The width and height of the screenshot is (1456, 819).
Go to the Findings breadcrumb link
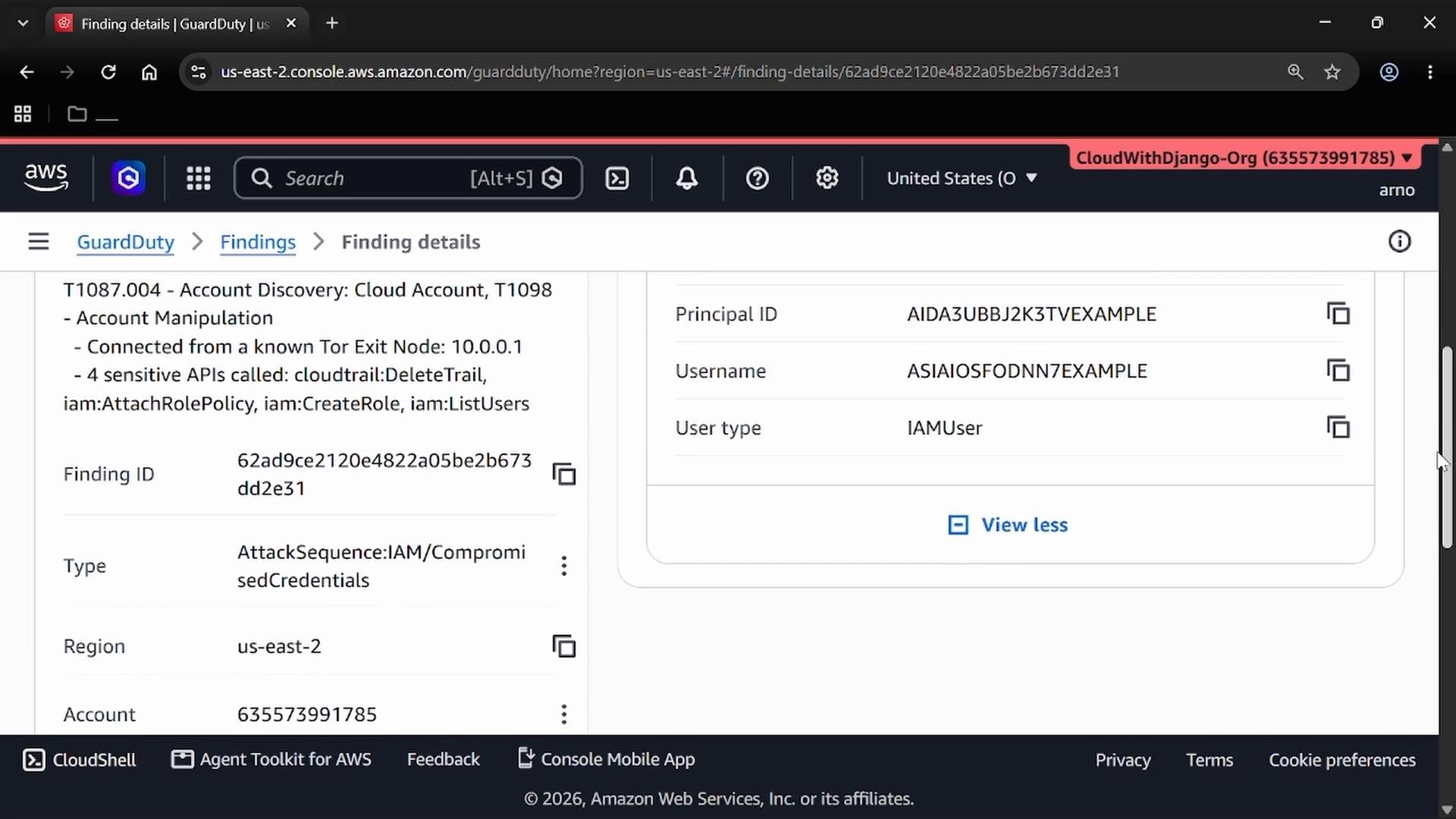point(258,242)
